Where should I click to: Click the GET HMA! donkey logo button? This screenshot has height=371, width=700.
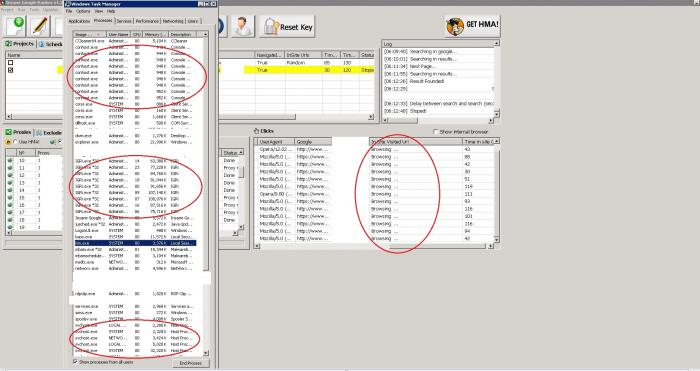point(472,26)
